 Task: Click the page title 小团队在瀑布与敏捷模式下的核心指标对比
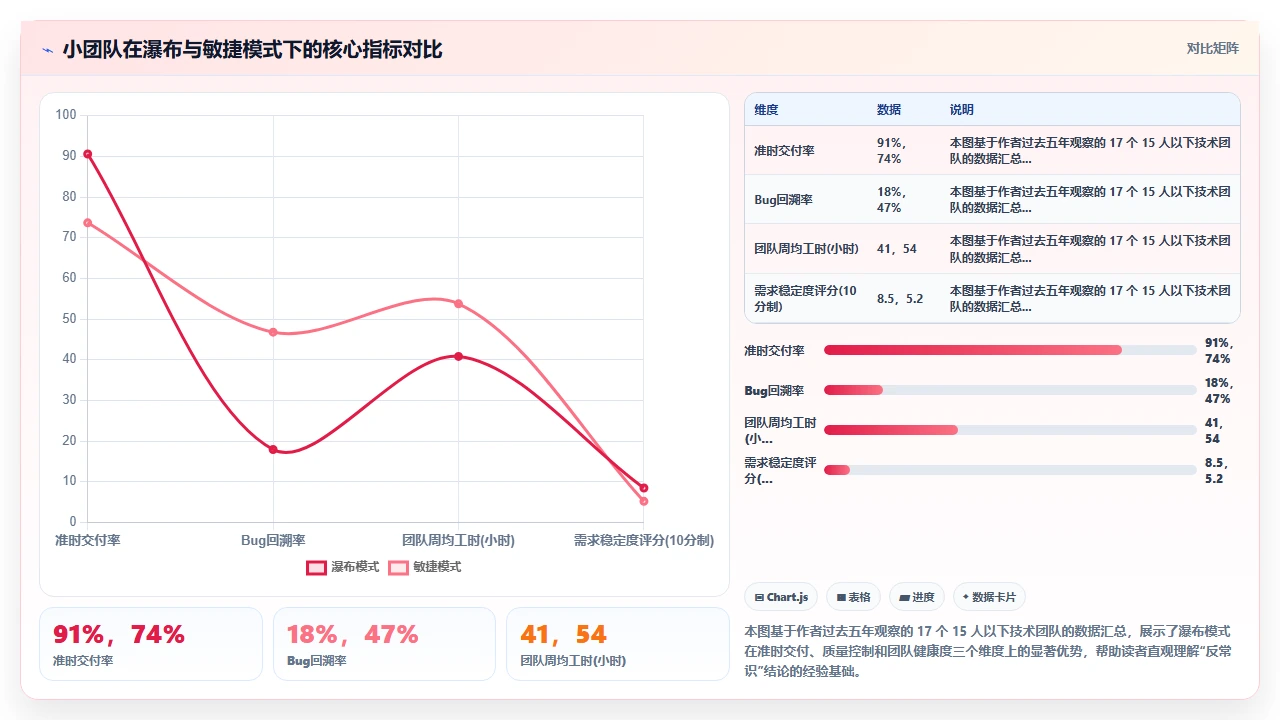(x=252, y=49)
